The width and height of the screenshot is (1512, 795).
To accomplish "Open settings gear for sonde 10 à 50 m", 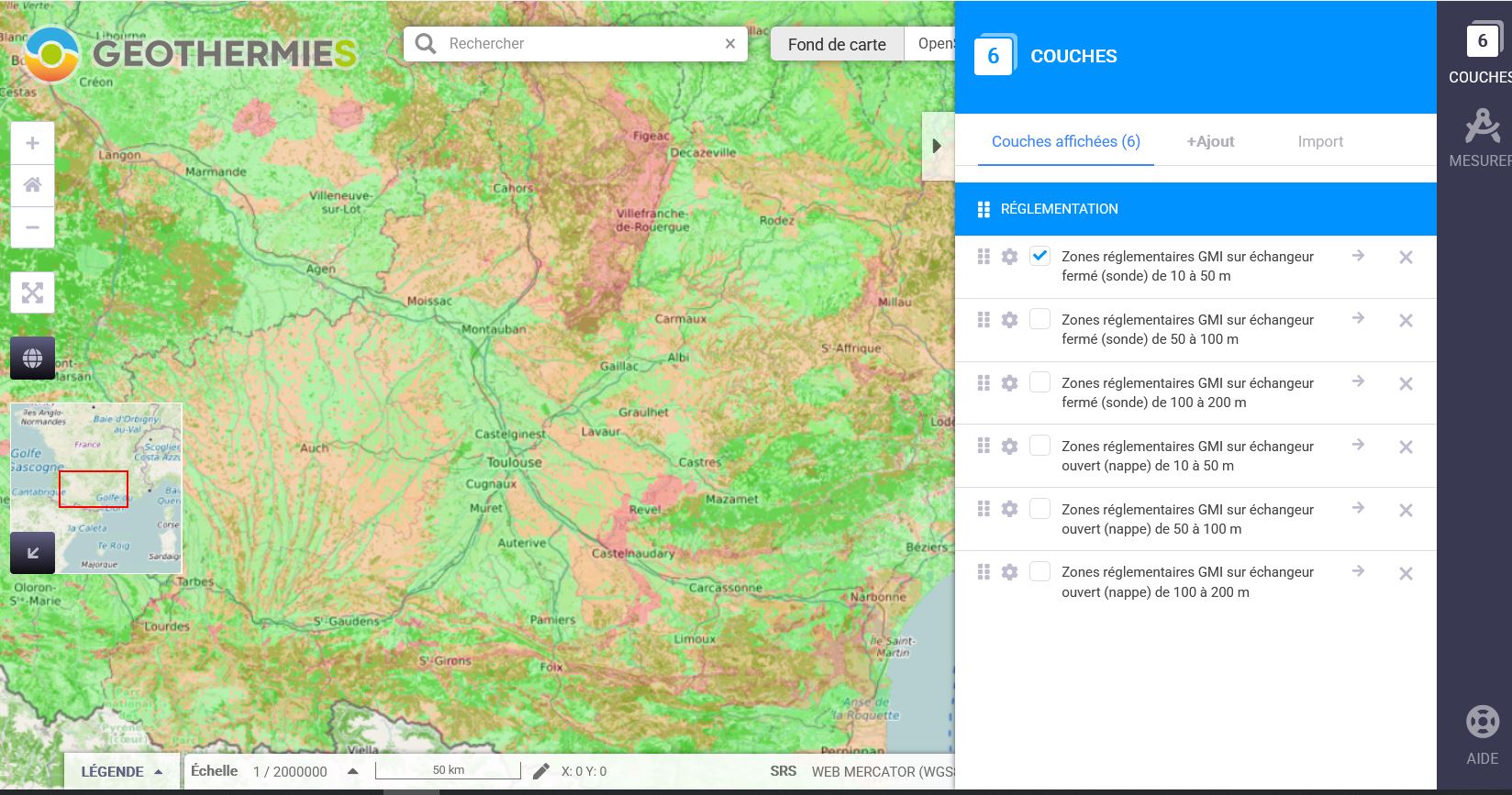I will (1009, 257).
